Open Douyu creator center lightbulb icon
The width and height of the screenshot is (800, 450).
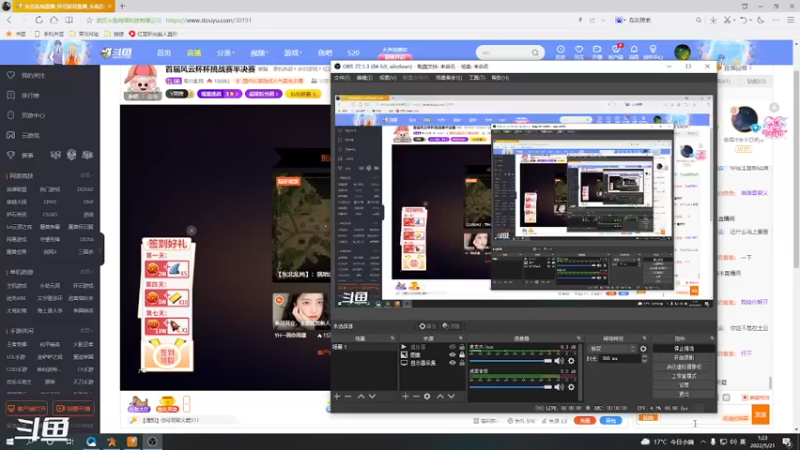(653, 51)
